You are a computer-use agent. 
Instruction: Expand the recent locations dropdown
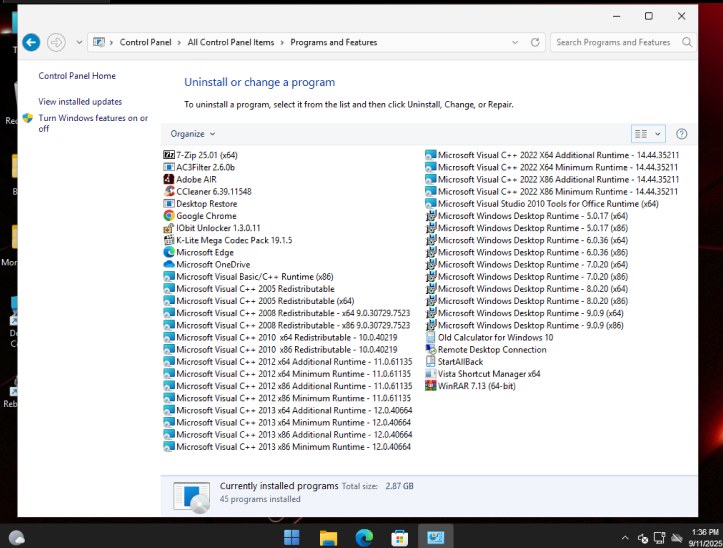pos(79,42)
